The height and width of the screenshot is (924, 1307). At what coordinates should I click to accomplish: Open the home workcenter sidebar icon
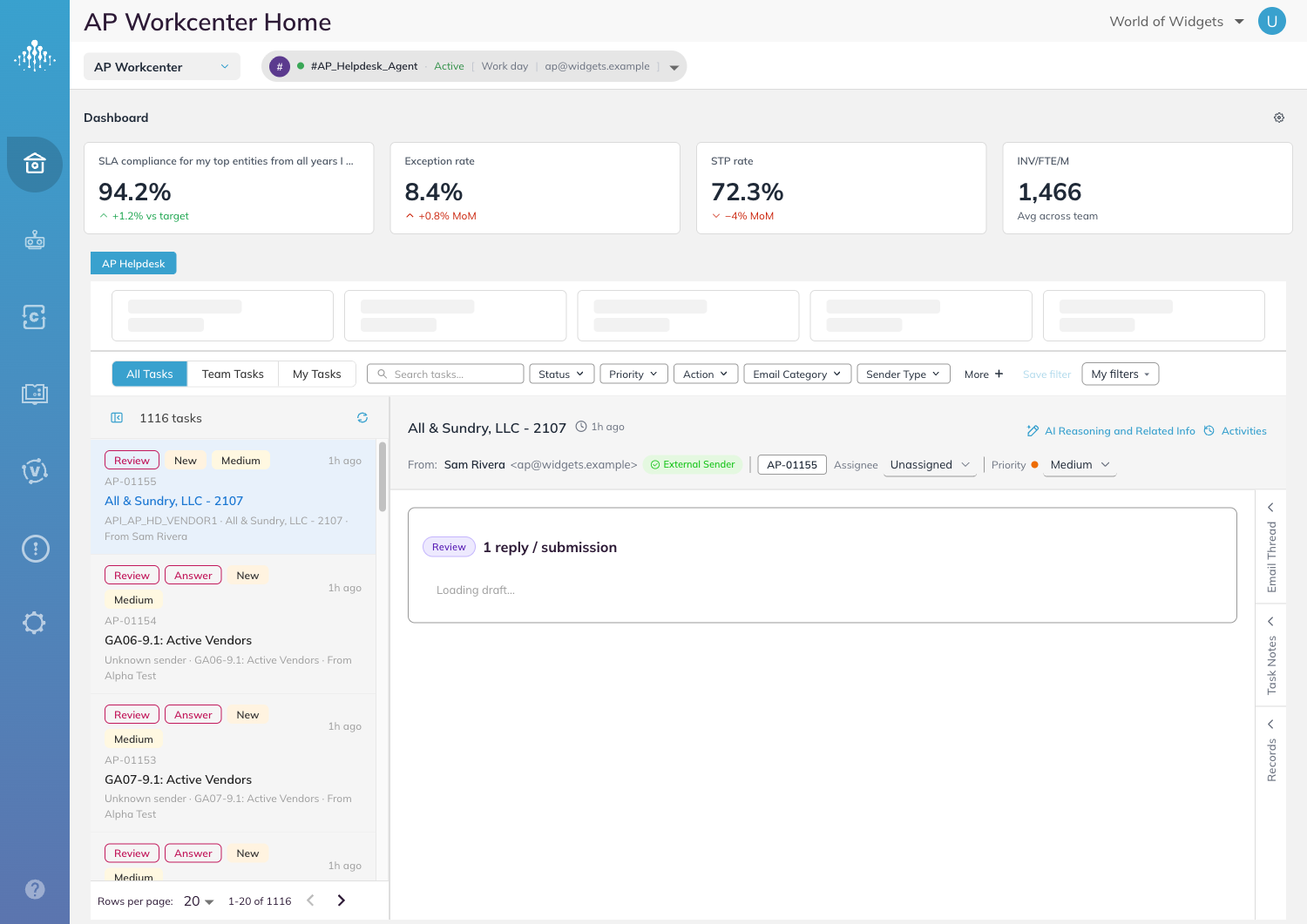pyautogui.click(x=35, y=164)
